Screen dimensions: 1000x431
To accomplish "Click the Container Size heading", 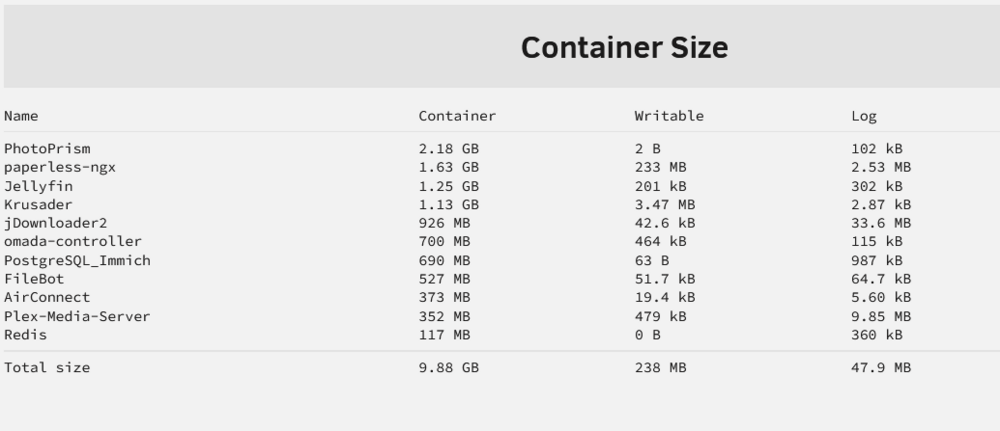I will pyautogui.click(x=624, y=48).
